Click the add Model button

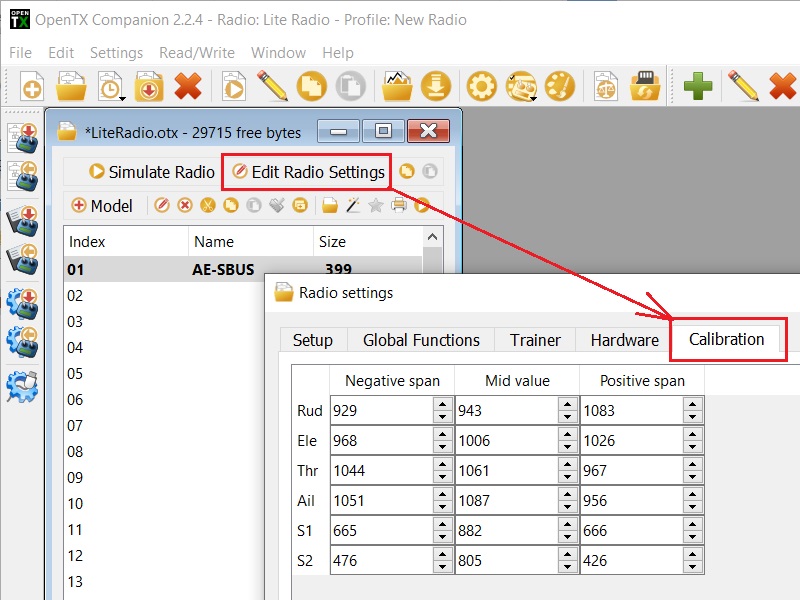tap(102, 206)
